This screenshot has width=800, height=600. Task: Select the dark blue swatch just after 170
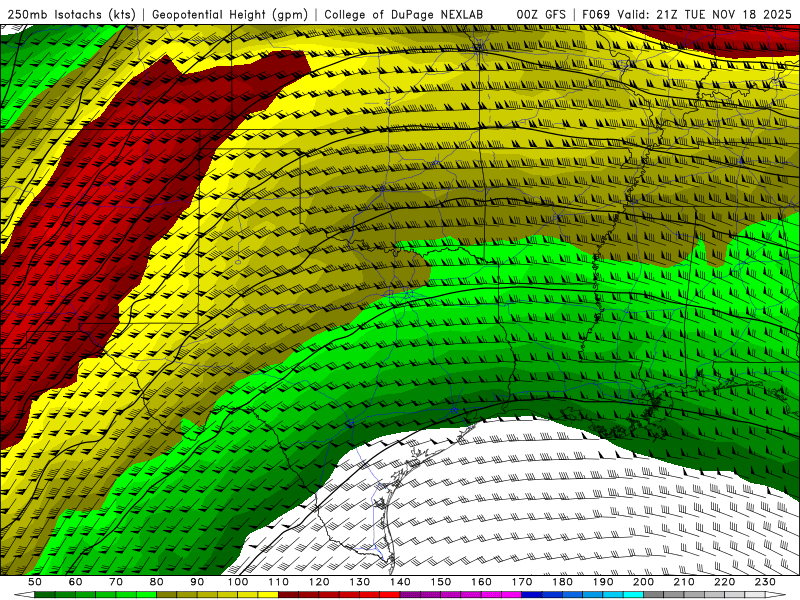[x=532, y=594]
